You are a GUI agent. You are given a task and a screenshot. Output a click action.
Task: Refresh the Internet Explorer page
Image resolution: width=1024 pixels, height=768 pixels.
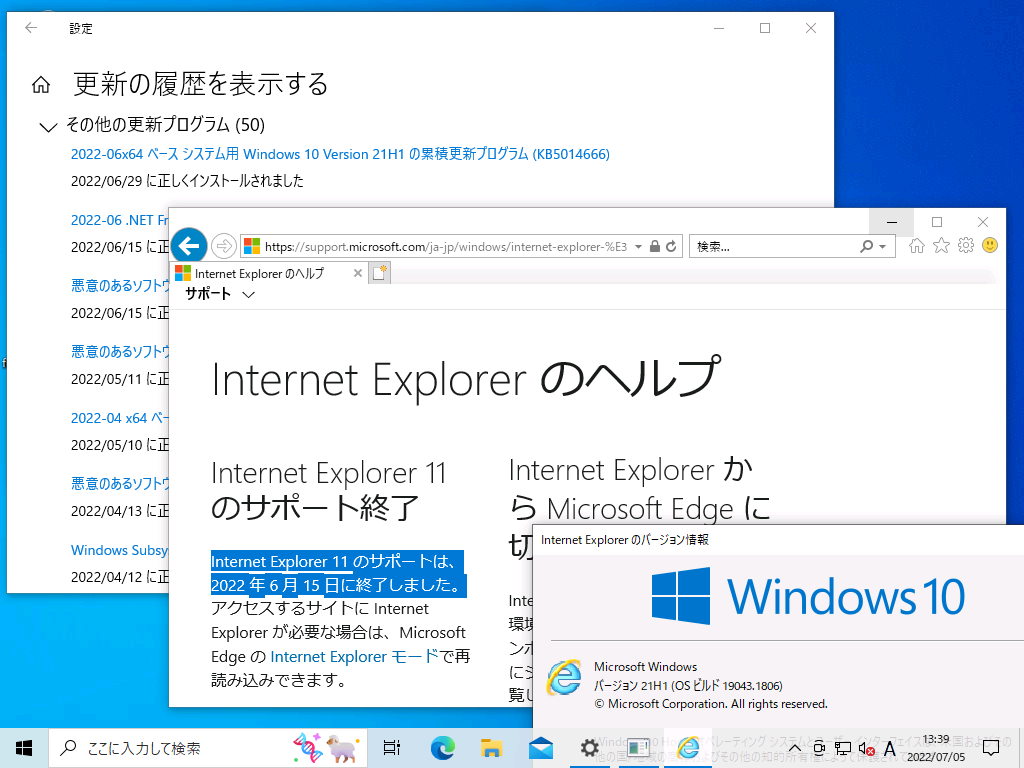coord(671,246)
